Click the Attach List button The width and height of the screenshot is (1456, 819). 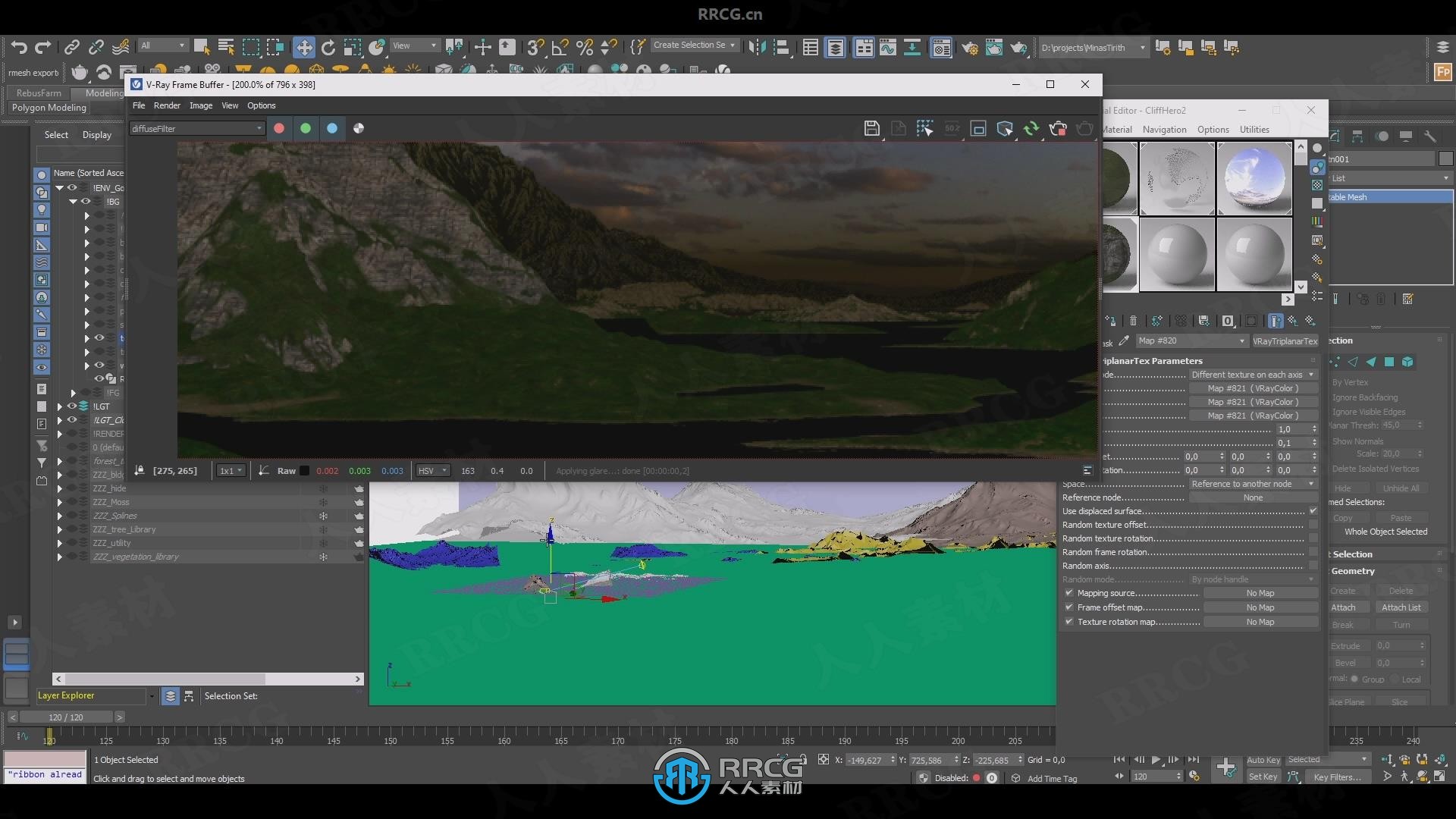click(x=1401, y=607)
